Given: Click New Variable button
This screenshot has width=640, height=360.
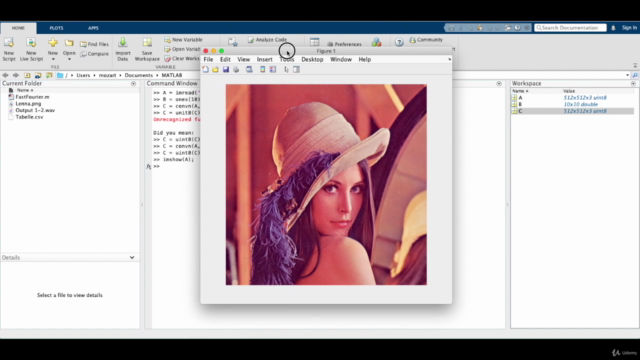Looking at the screenshot, I should pyautogui.click(x=183, y=40).
